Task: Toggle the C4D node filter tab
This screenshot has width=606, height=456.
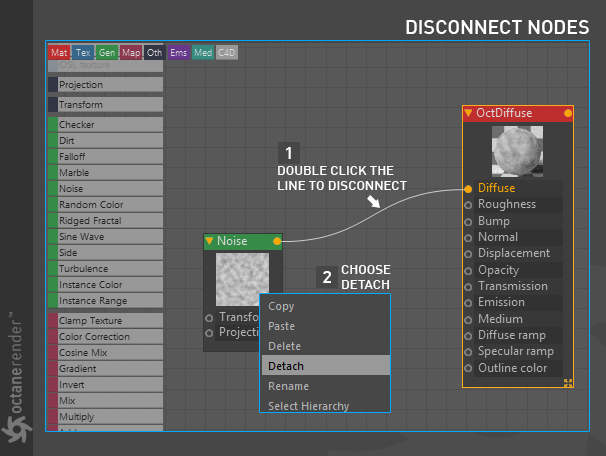Action: pos(226,53)
